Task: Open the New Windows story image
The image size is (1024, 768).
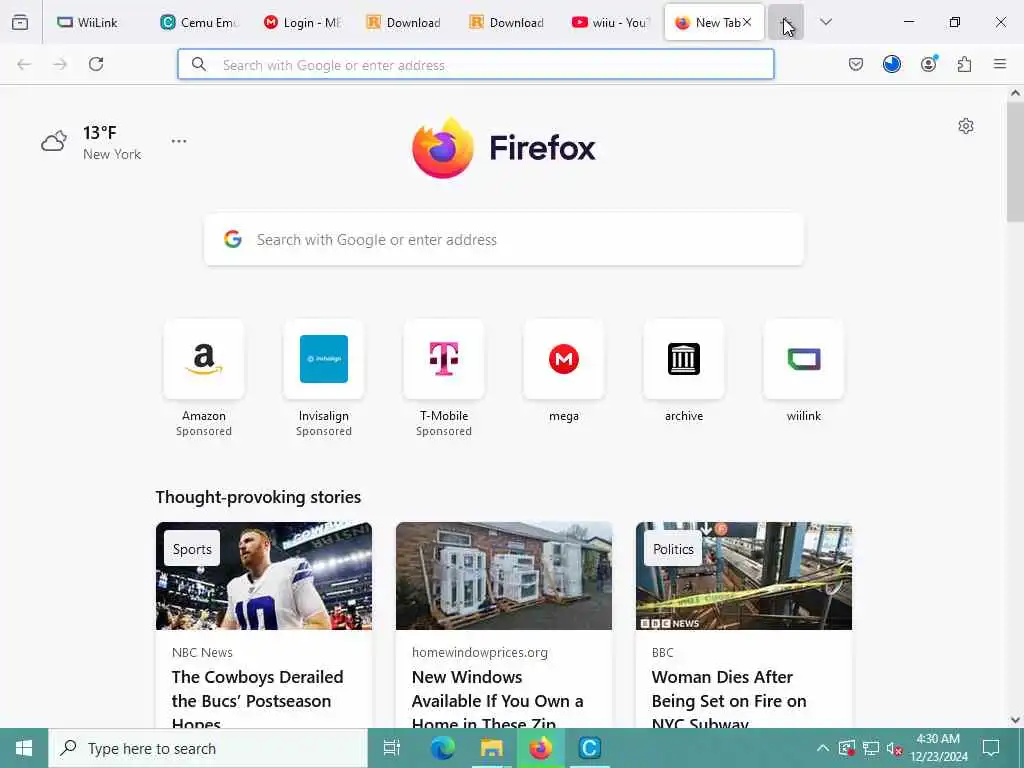Action: pos(504,576)
